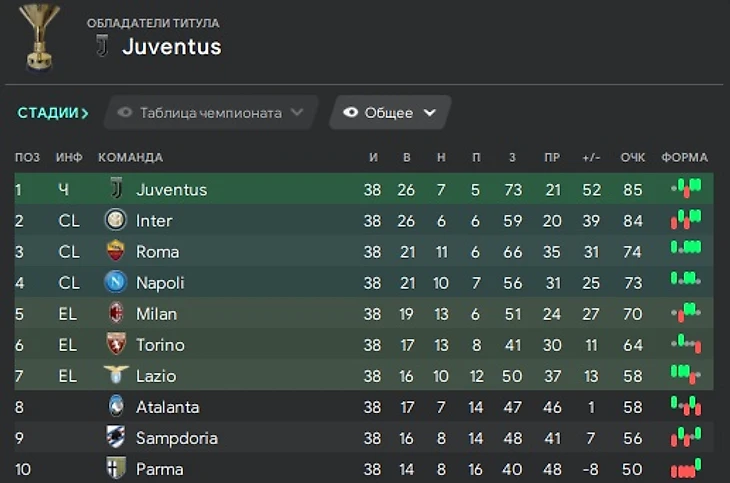Expand the Общее dropdown arrow

click(x=430, y=113)
